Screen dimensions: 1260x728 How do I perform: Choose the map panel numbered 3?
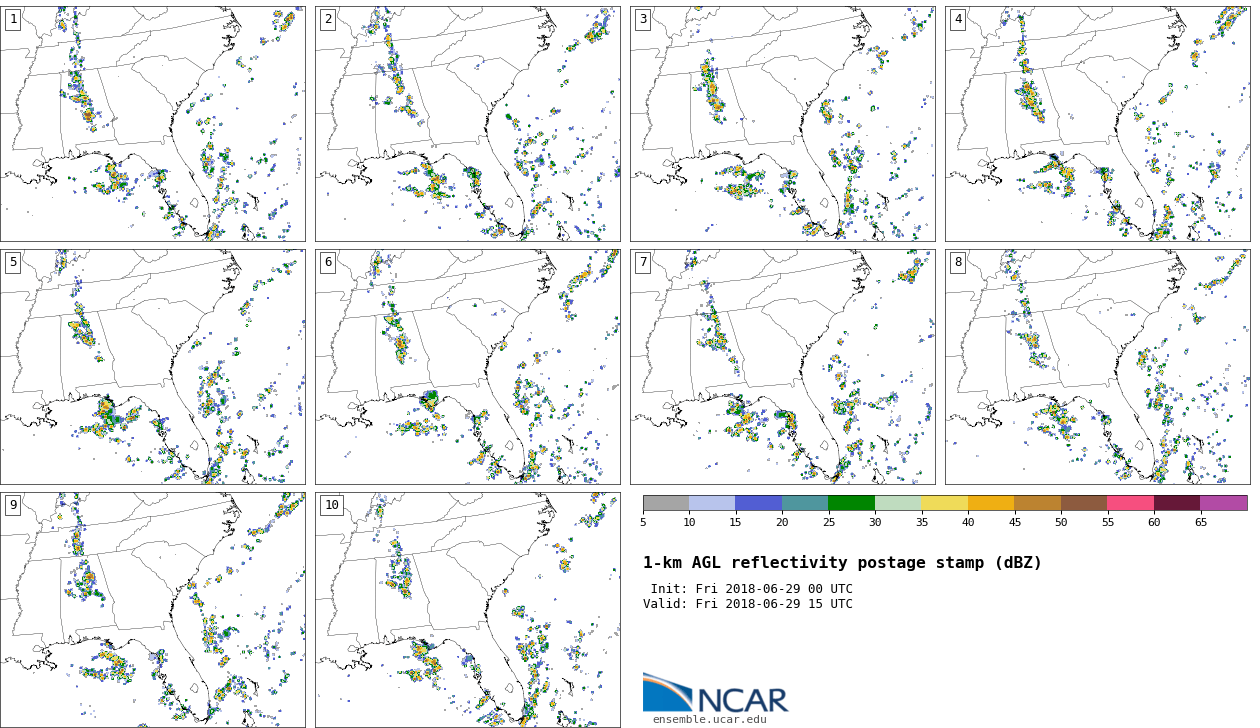(782, 124)
